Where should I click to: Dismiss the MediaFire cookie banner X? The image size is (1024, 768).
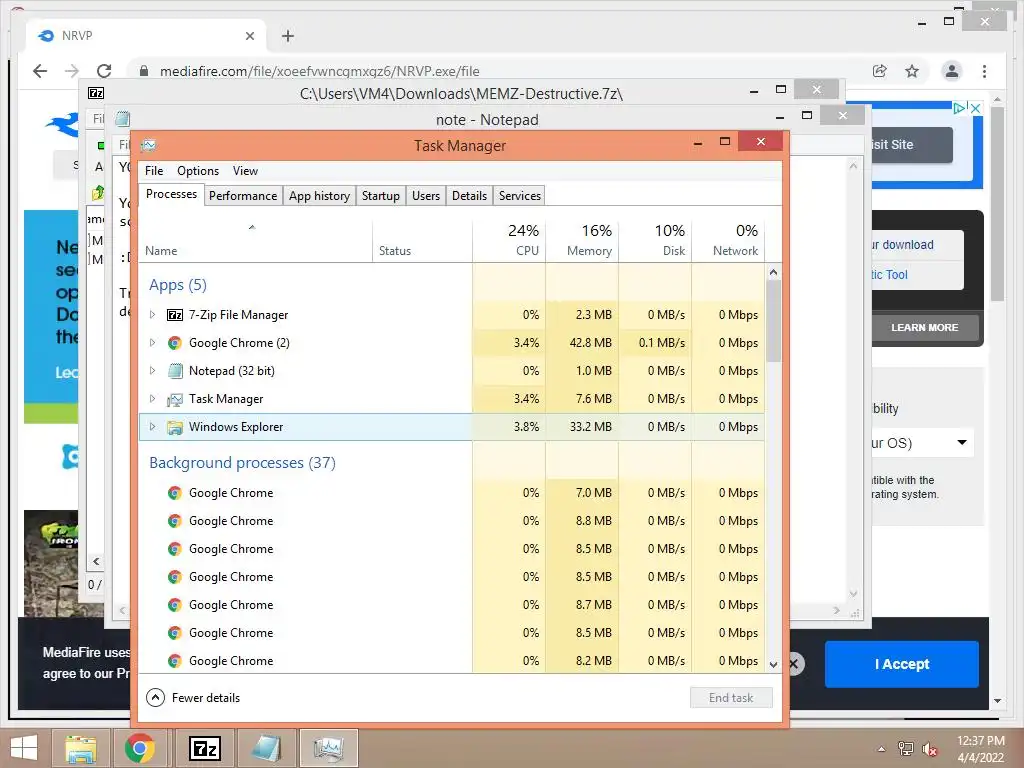pyautogui.click(x=795, y=664)
